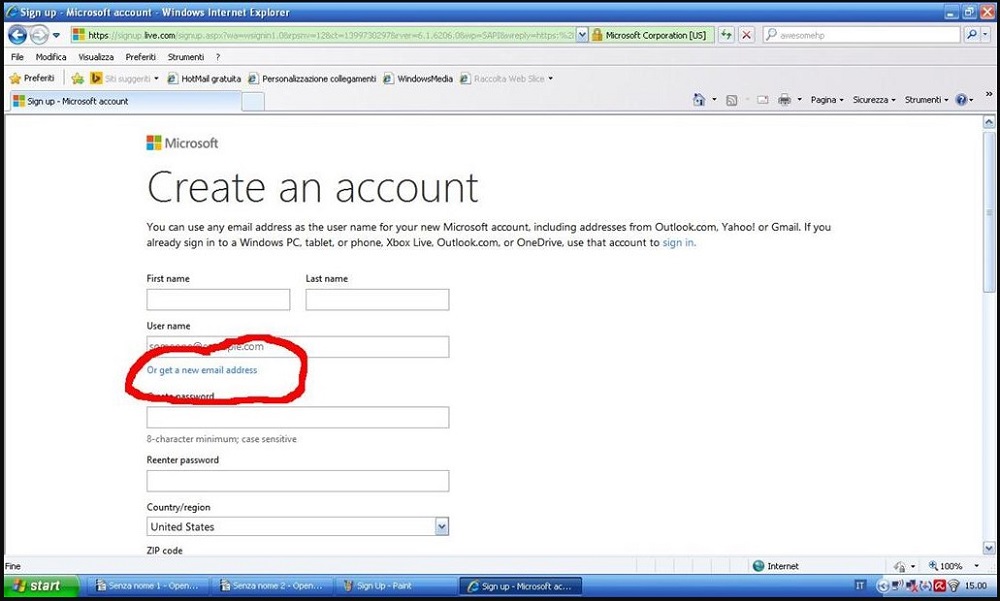Image resolution: width=1000 pixels, height=601 pixels.
Task: Click Or get a new email address
Action: click(x=202, y=370)
